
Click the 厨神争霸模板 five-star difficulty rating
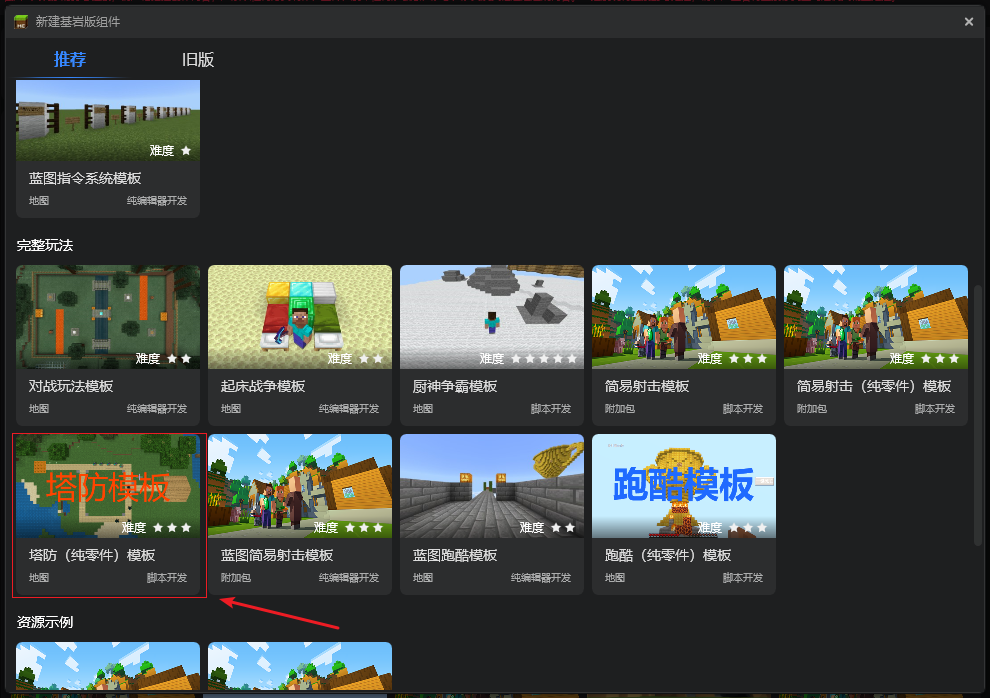click(x=544, y=359)
